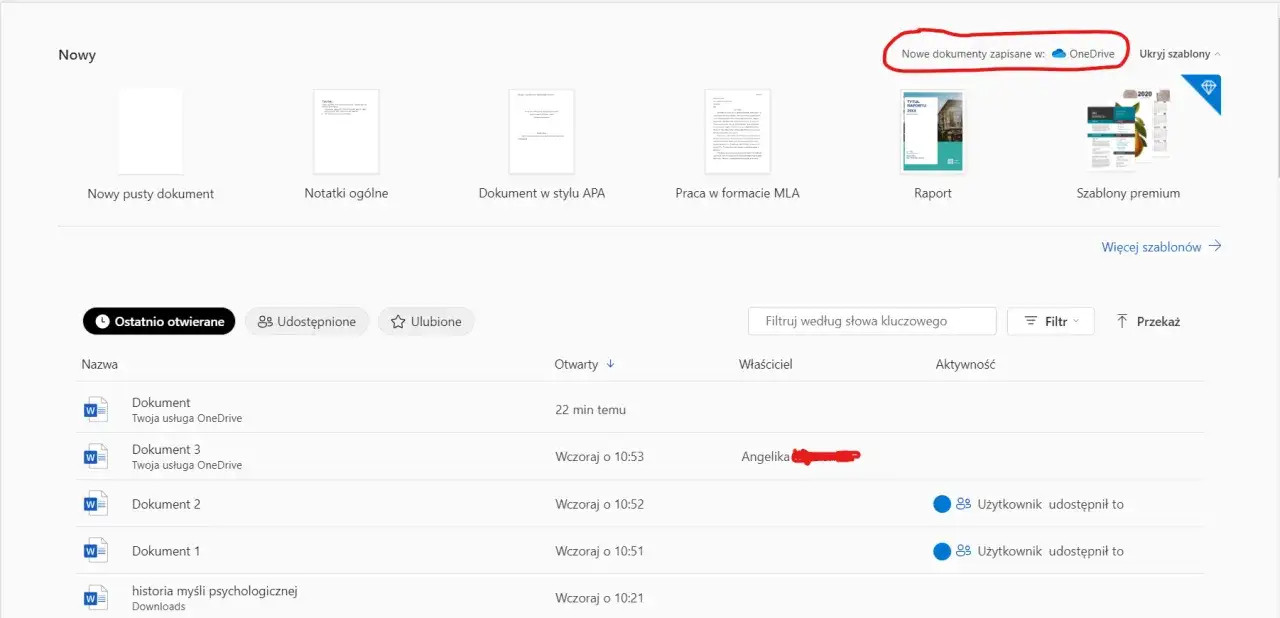The image size is (1280, 618).
Task: Click Wczoraj o 10:53 timestamp
Action: (x=599, y=457)
